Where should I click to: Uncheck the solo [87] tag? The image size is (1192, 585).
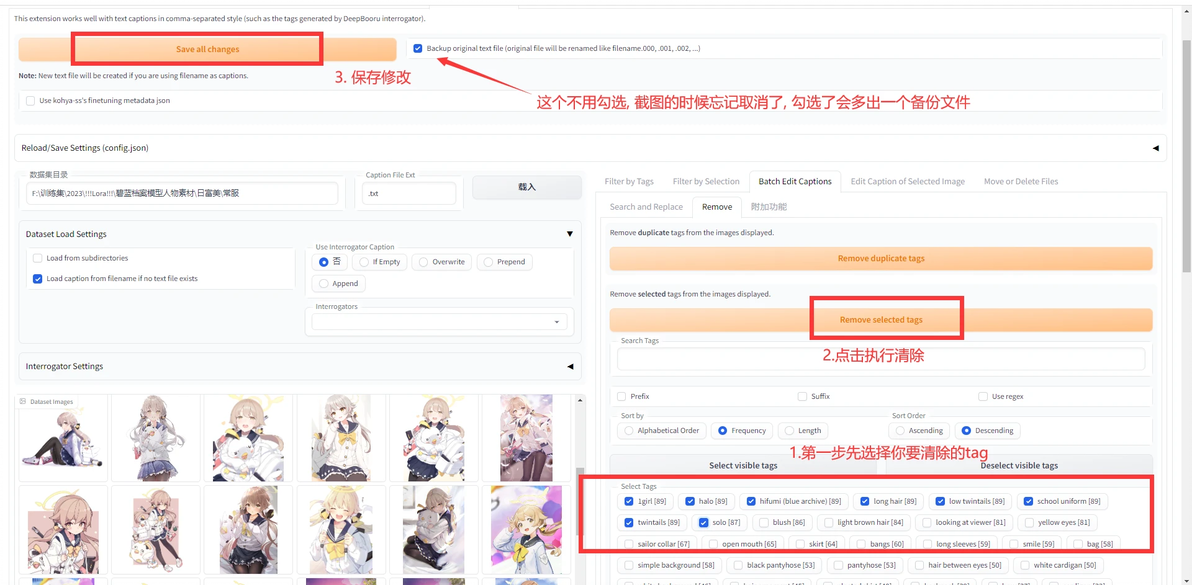[704, 523]
